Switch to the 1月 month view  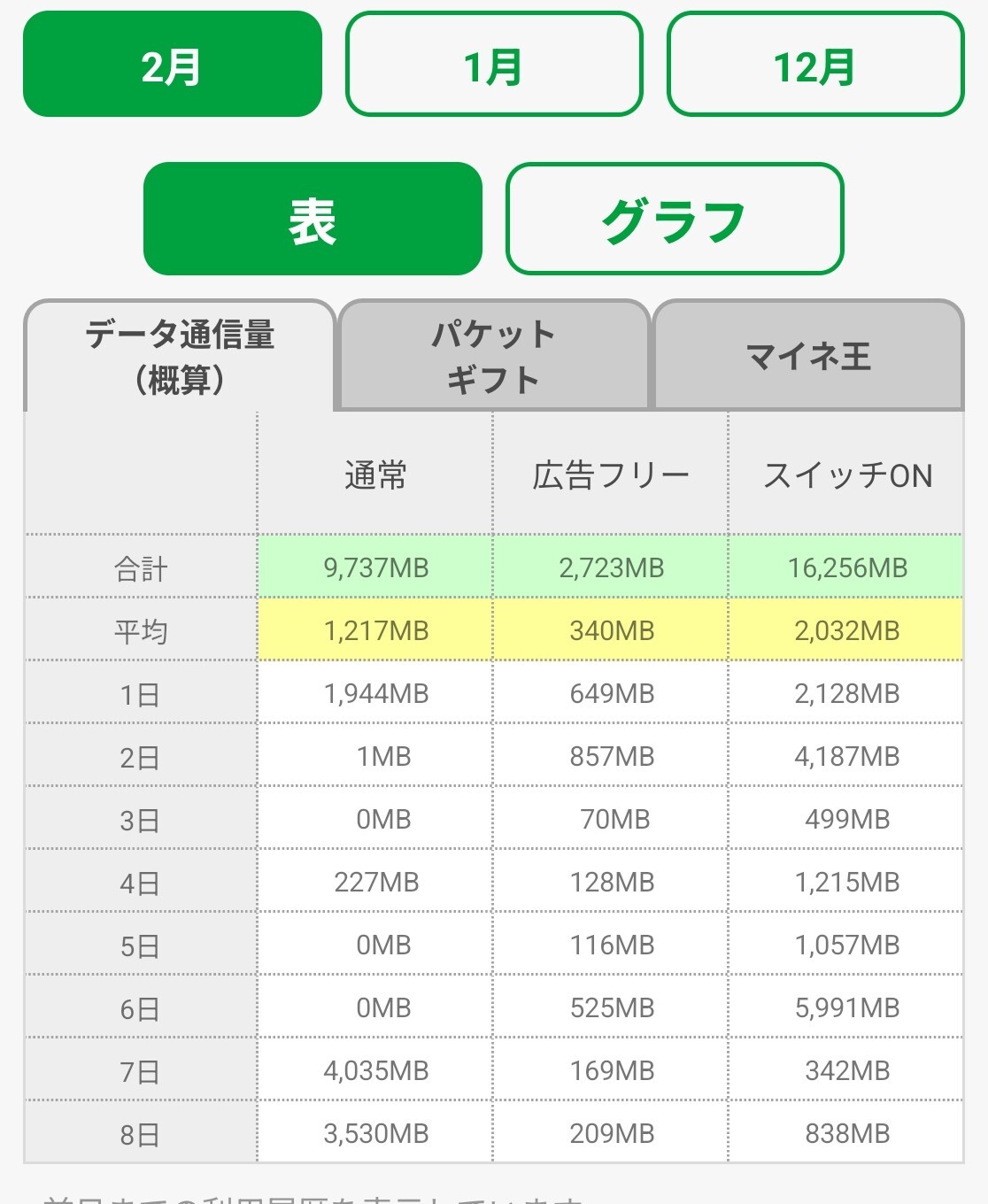[x=493, y=65]
